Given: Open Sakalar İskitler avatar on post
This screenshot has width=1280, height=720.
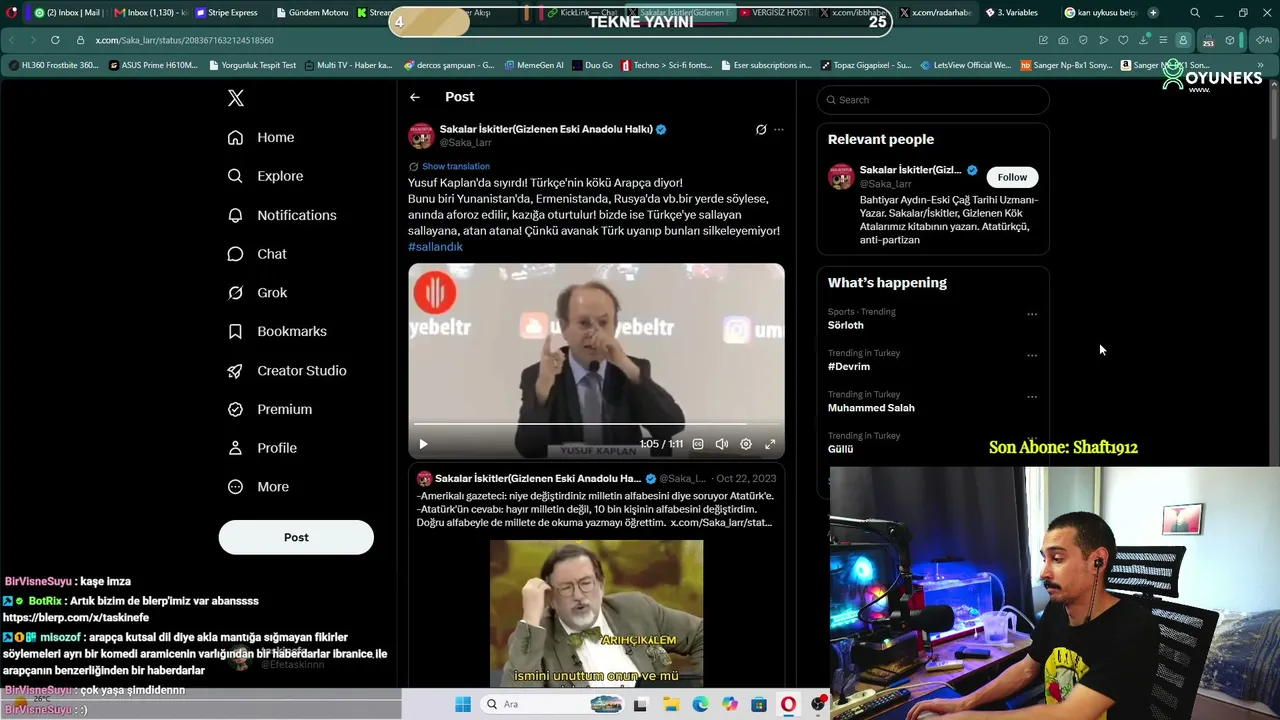Looking at the screenshot, I should (x=421, y=136).
